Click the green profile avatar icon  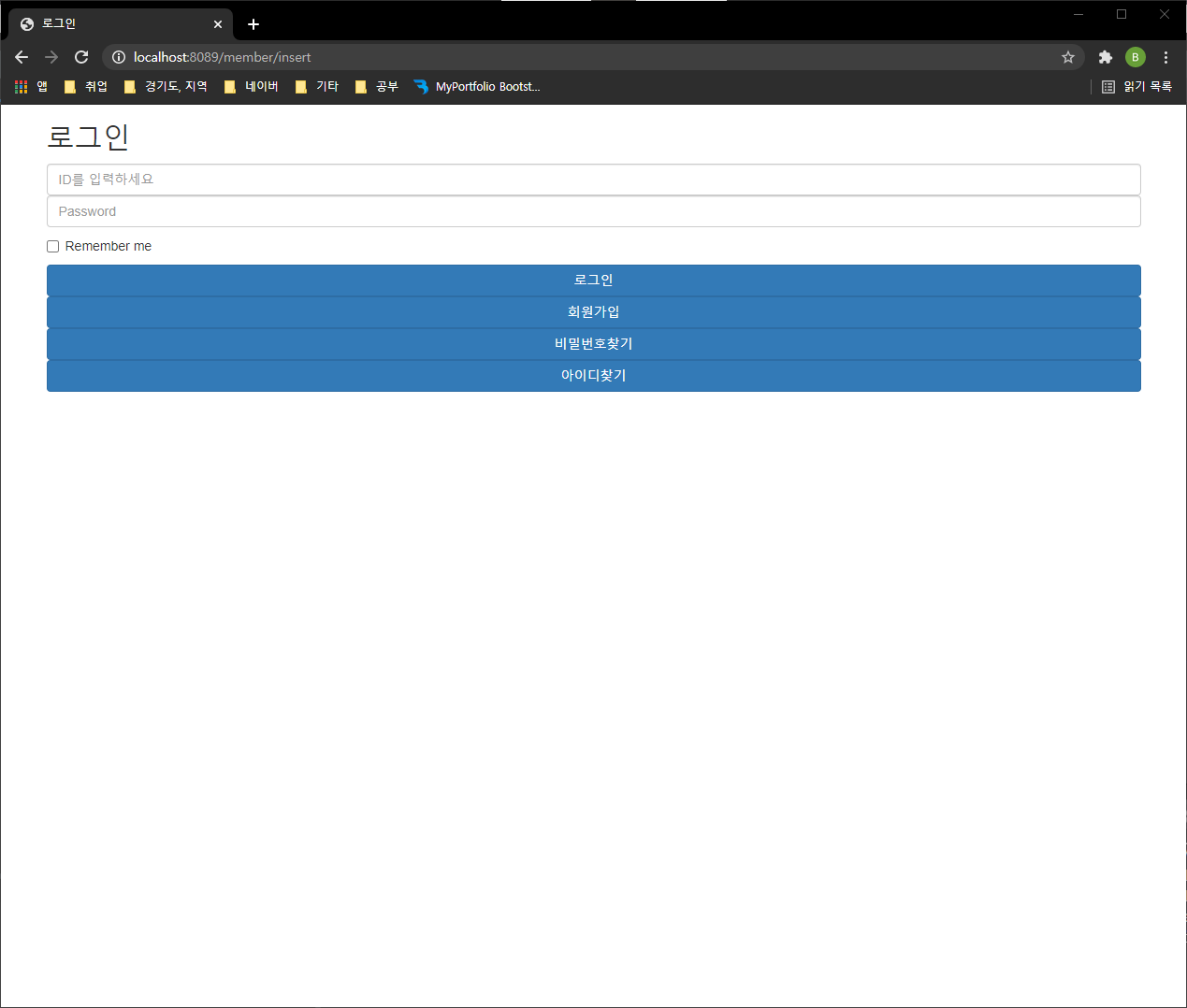pos(1135,57)
